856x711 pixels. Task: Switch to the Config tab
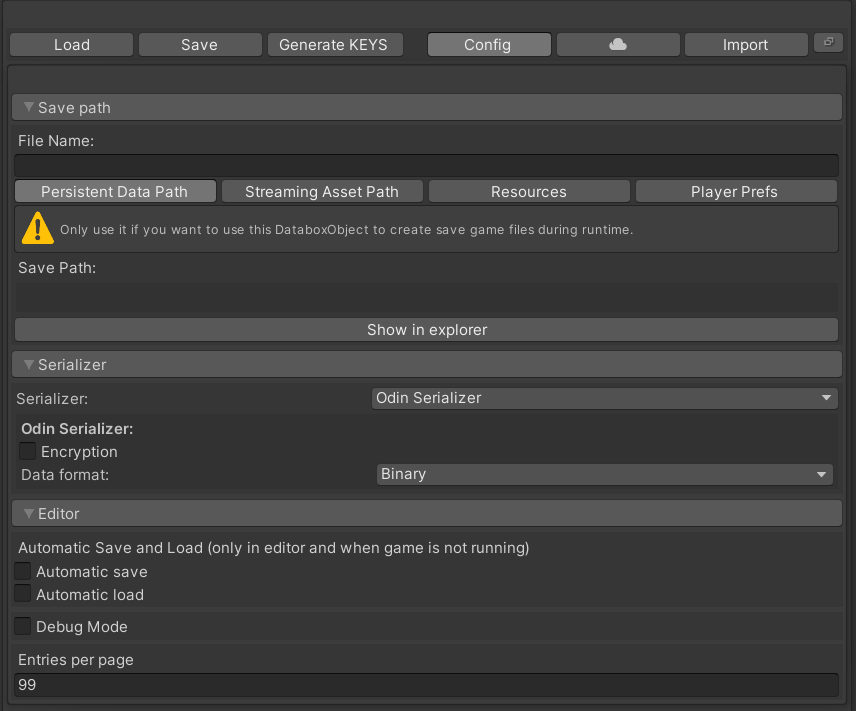(x=488, y=45)
